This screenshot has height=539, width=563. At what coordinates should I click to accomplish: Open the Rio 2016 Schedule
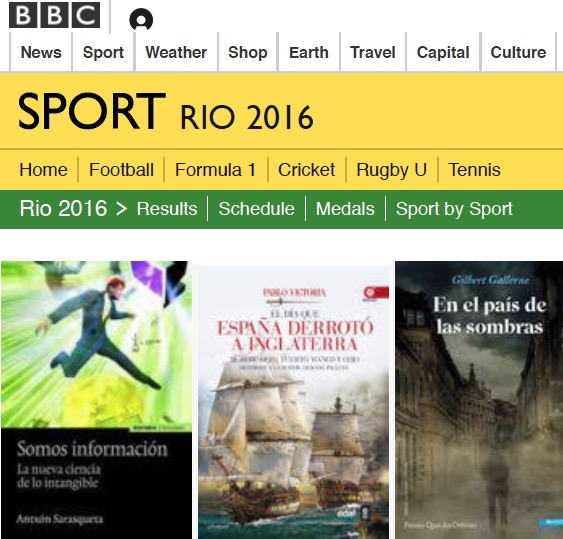tap(256, 209)
